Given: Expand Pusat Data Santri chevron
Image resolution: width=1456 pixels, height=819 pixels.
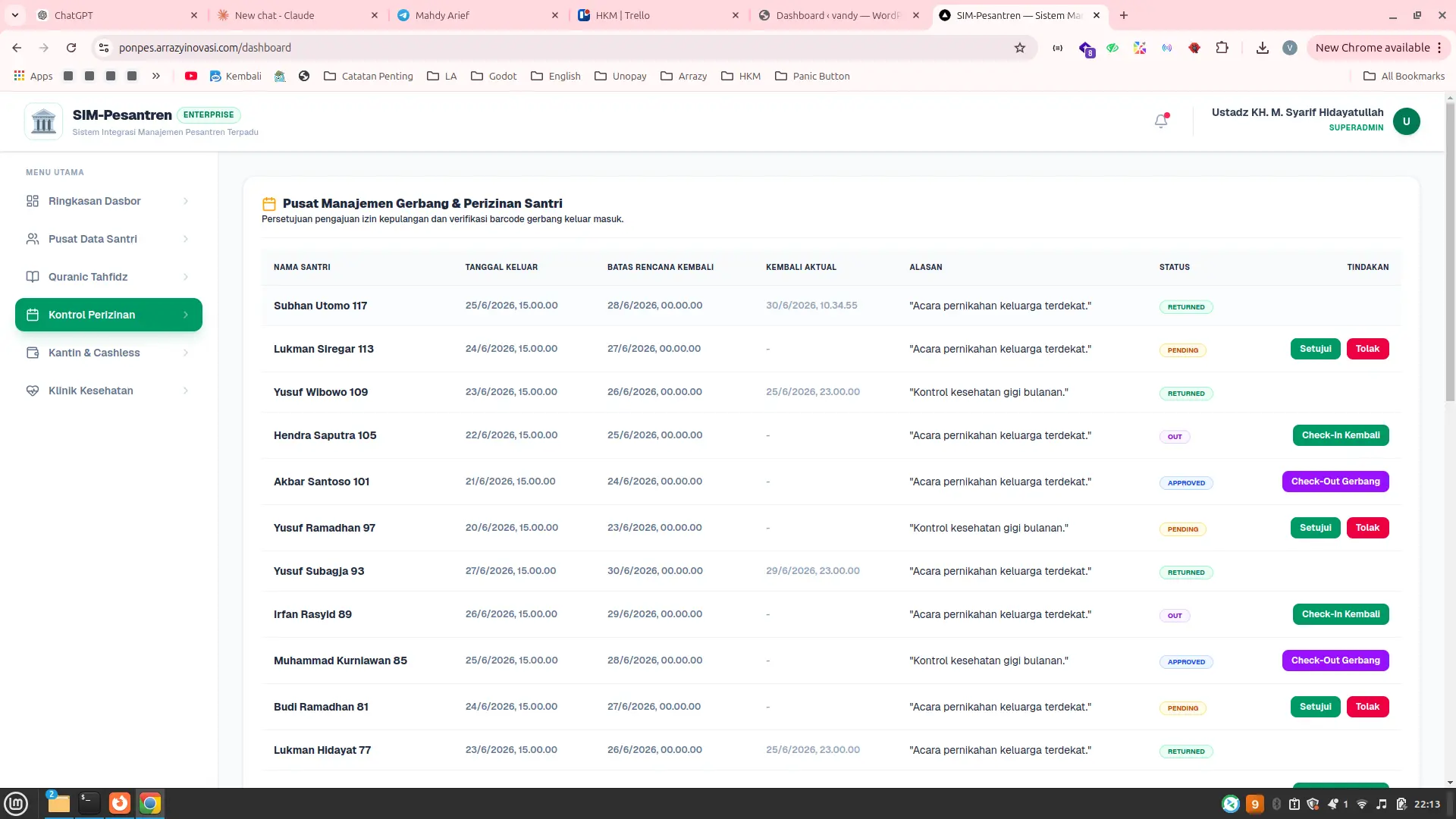Looking at the screenshot, I should point(186,239).
